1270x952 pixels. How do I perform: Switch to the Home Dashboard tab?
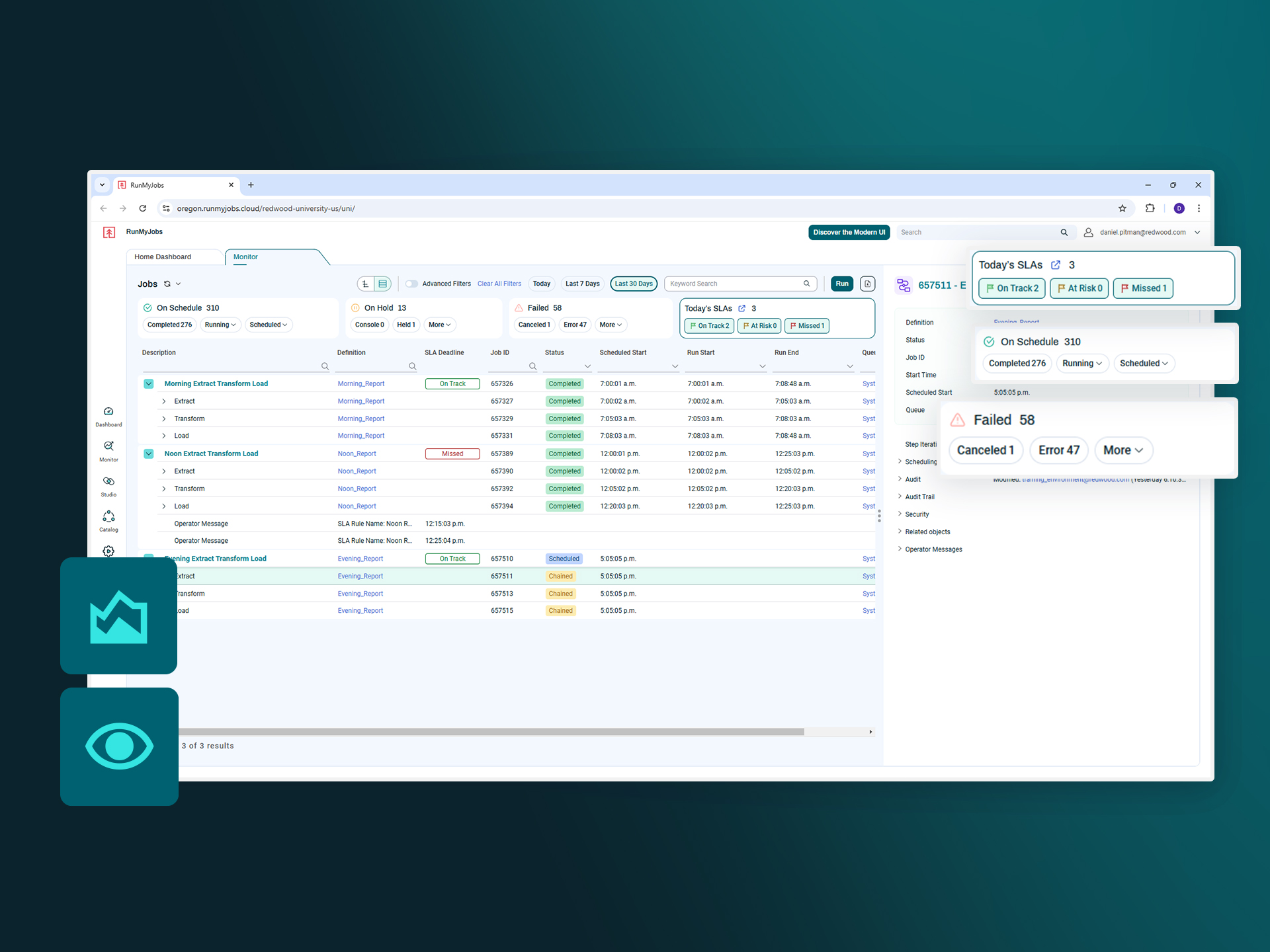point(163,257)
